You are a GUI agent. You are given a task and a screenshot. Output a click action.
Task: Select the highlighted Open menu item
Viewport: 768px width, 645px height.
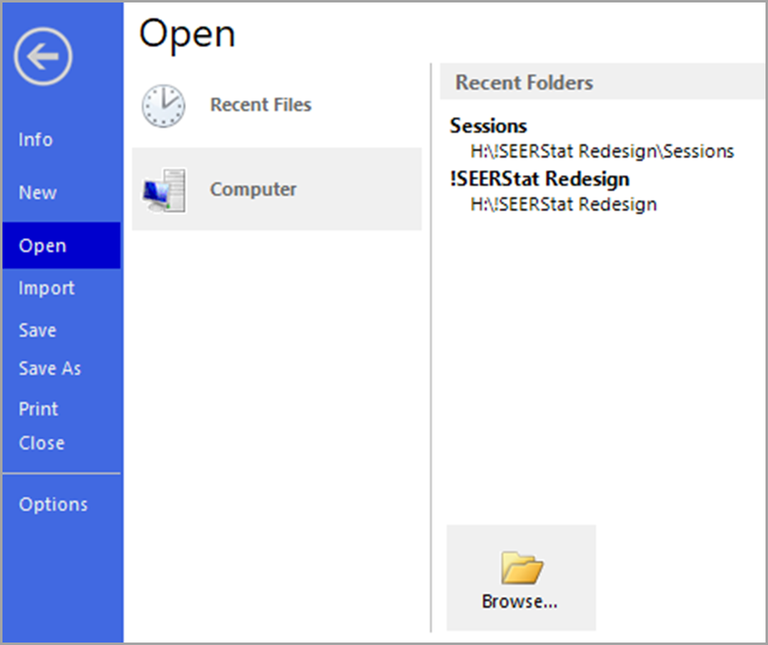tap(43, 246)
